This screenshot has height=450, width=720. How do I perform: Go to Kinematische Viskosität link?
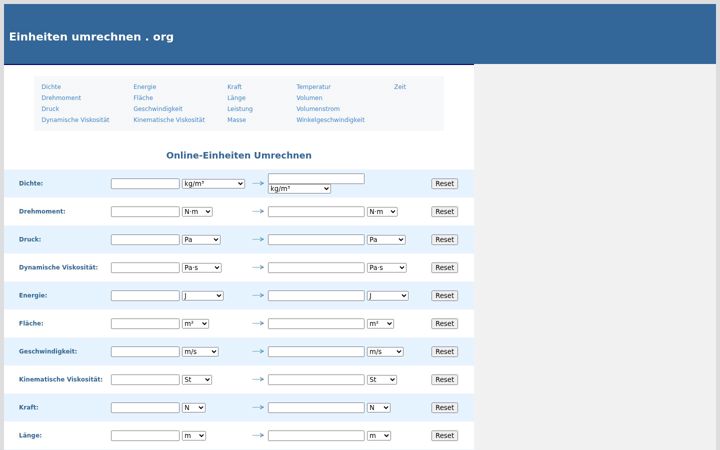pos(169,120)
